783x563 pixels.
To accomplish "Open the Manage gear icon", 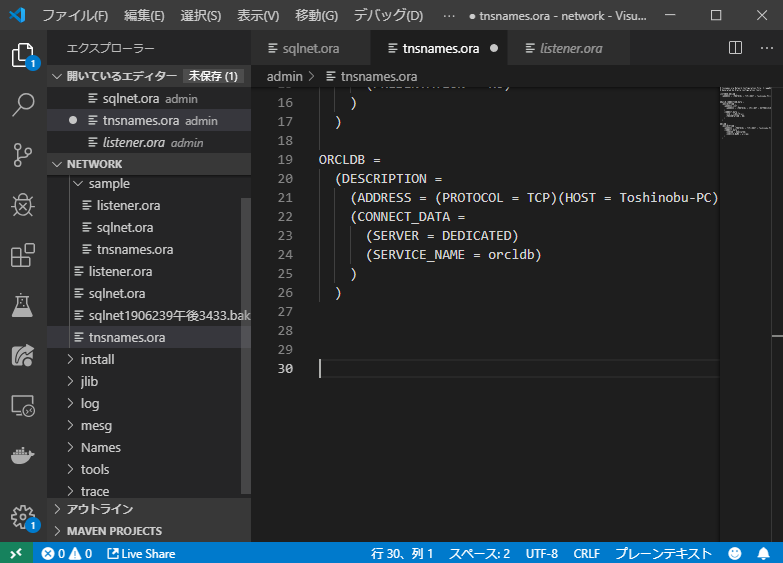I will [23, 518].
